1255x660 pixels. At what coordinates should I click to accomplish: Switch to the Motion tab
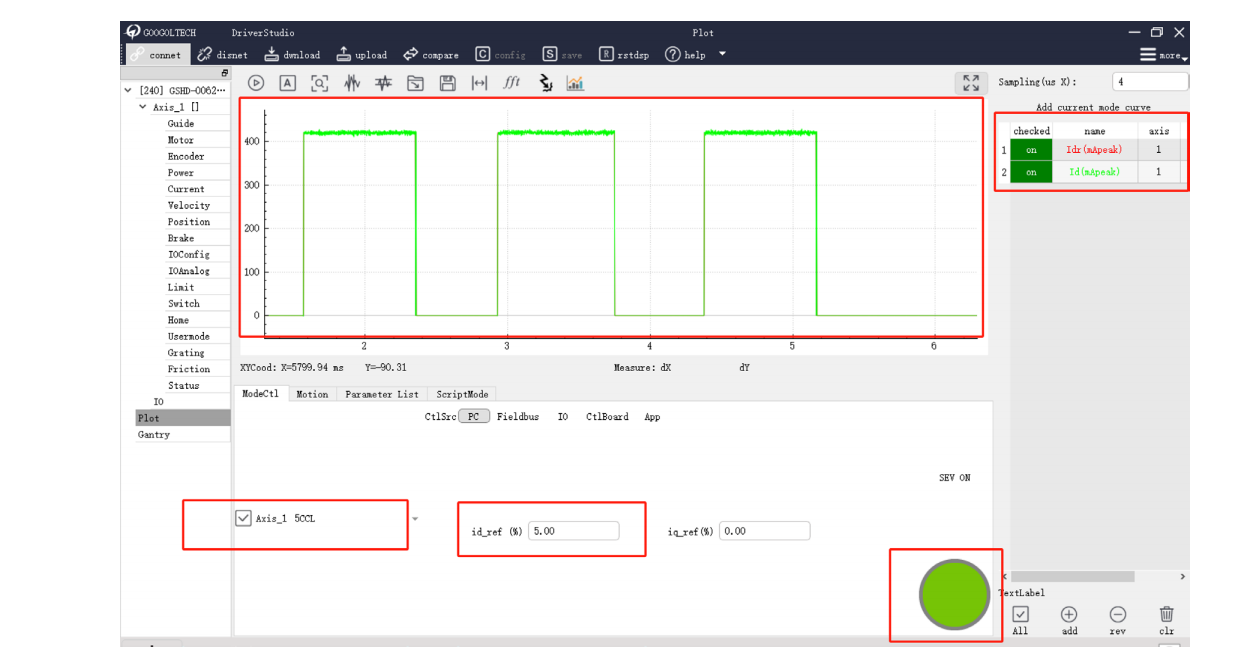click(312, 394)
